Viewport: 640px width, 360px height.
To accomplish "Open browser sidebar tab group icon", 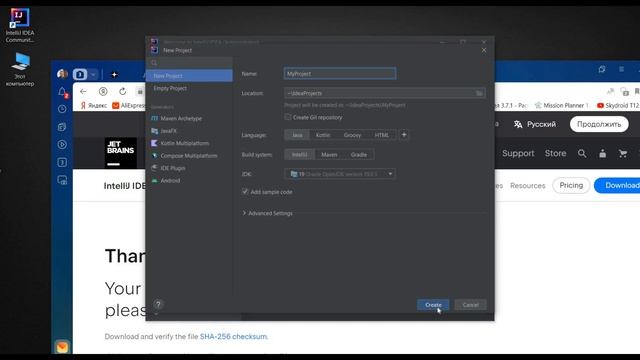I will [62, 162].
